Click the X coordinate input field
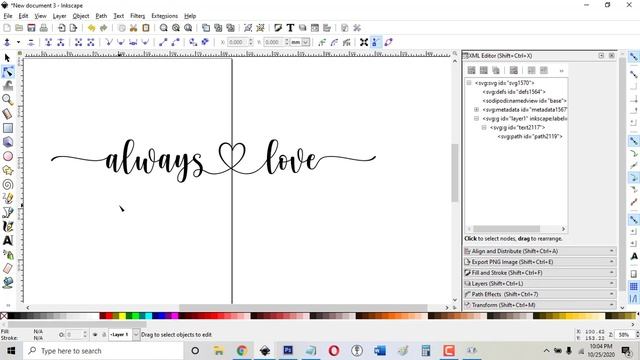Viewport: 640px width, 360px height. (237, 42)
